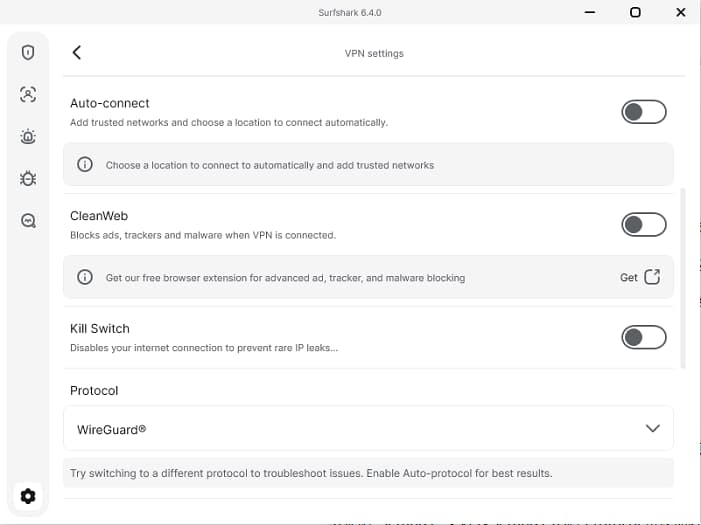Maximize the Surfshark window

(635, 13)
